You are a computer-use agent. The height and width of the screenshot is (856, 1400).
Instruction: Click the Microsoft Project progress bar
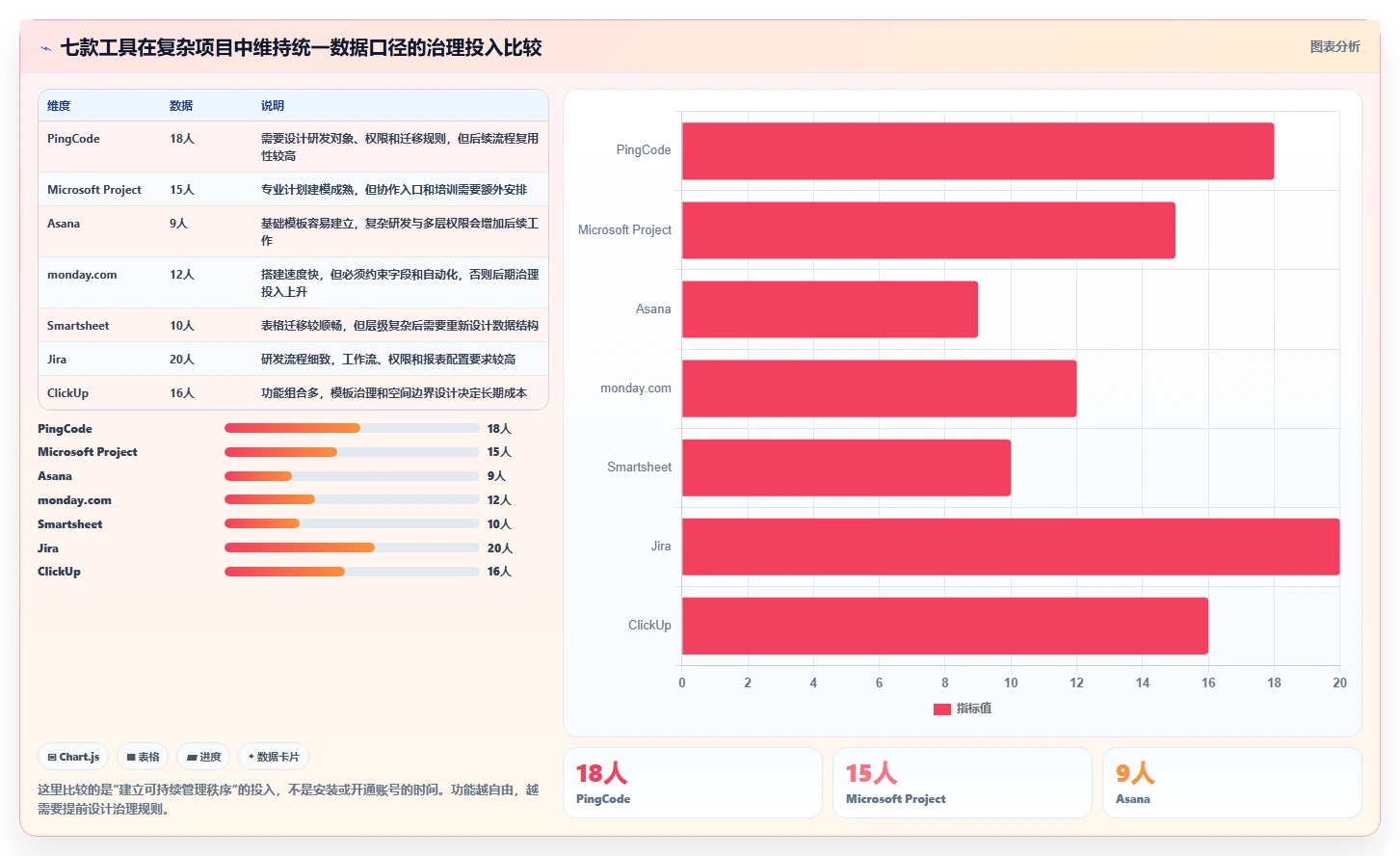click(x=352, y=452)
